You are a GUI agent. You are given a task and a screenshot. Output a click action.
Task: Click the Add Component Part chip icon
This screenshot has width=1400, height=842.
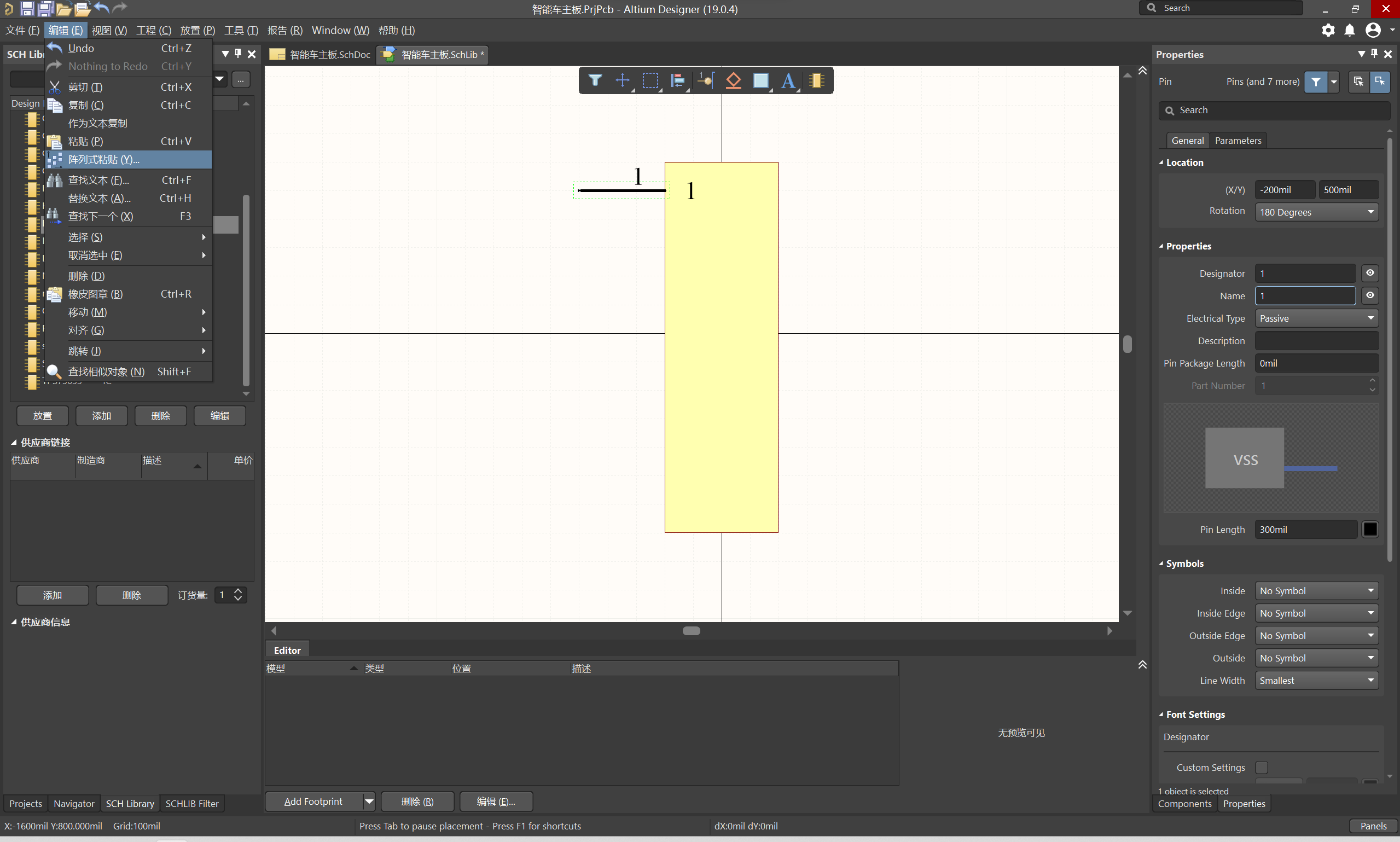tap(816, 80)
